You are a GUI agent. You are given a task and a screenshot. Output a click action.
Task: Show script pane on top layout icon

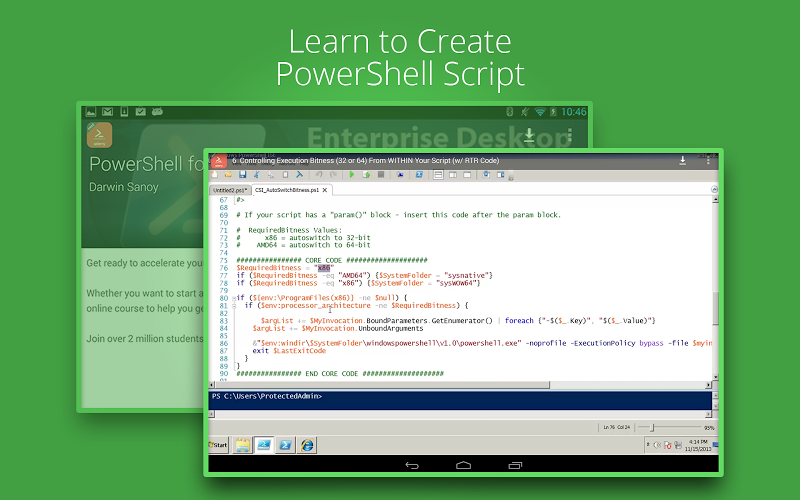[x=438, y=174]
